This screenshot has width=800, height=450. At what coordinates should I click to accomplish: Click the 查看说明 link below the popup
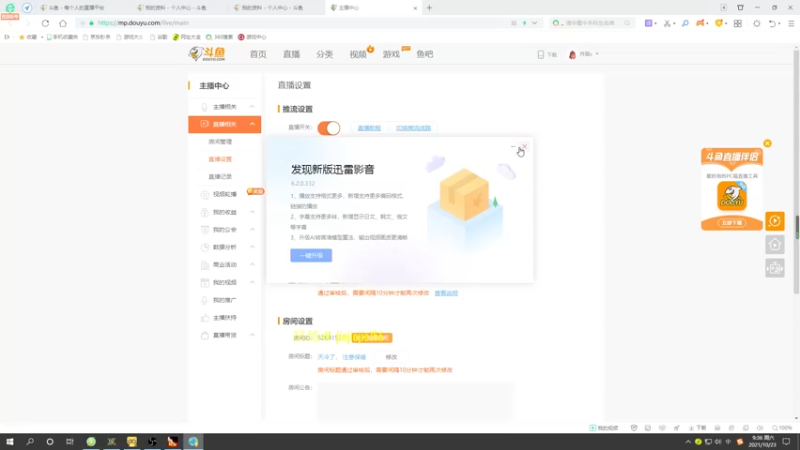click(446, 293)
